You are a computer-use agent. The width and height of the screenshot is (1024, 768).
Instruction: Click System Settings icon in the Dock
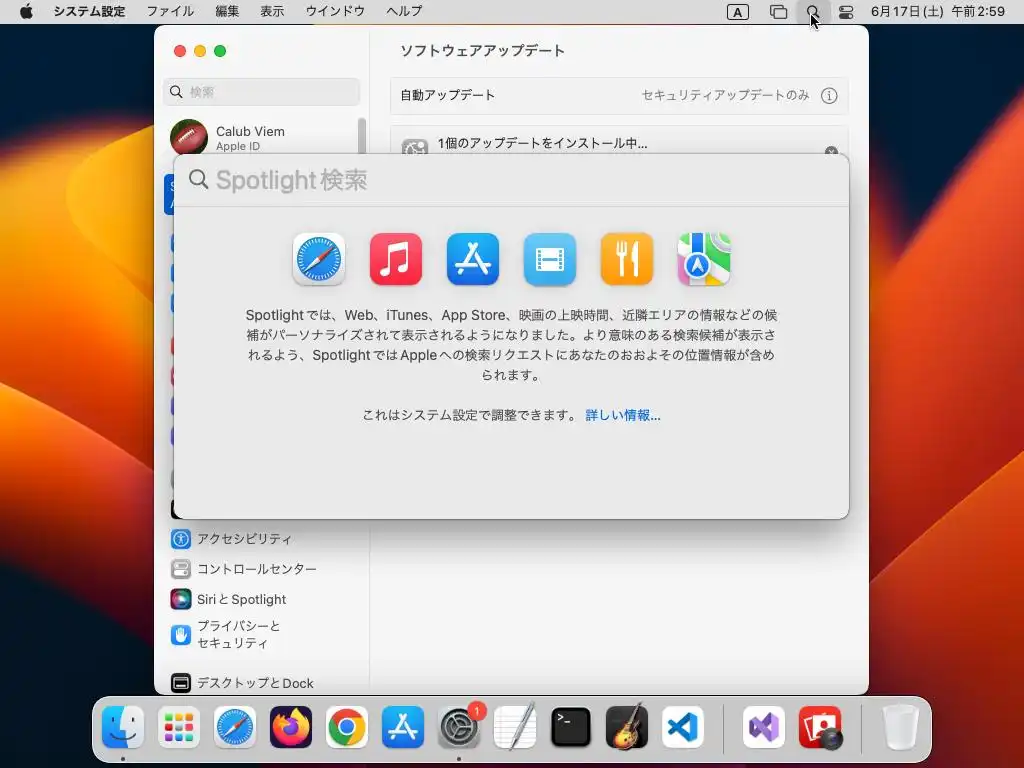(x=459, y=727)
